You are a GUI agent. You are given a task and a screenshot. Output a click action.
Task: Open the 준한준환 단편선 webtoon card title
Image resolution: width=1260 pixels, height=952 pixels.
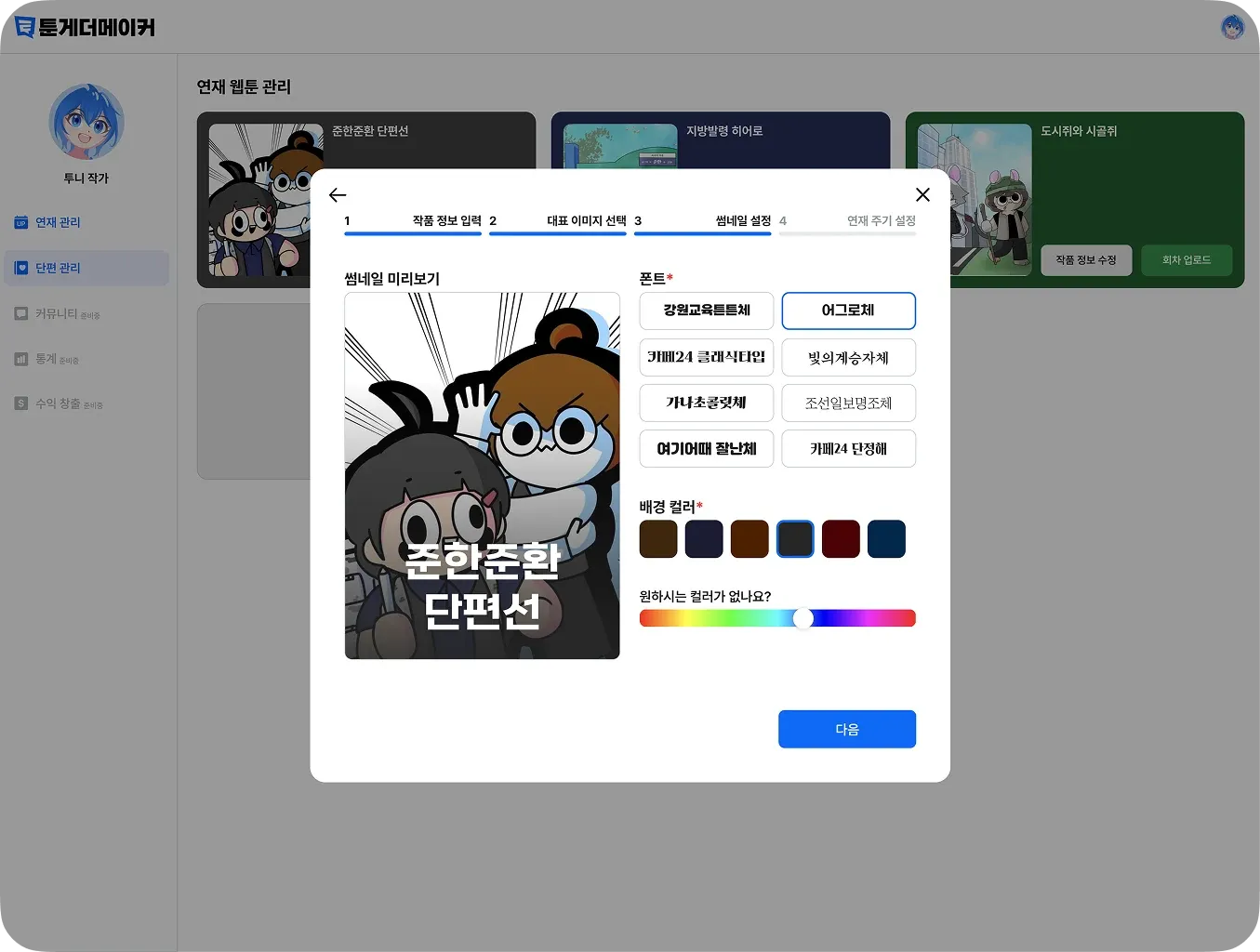370,131
